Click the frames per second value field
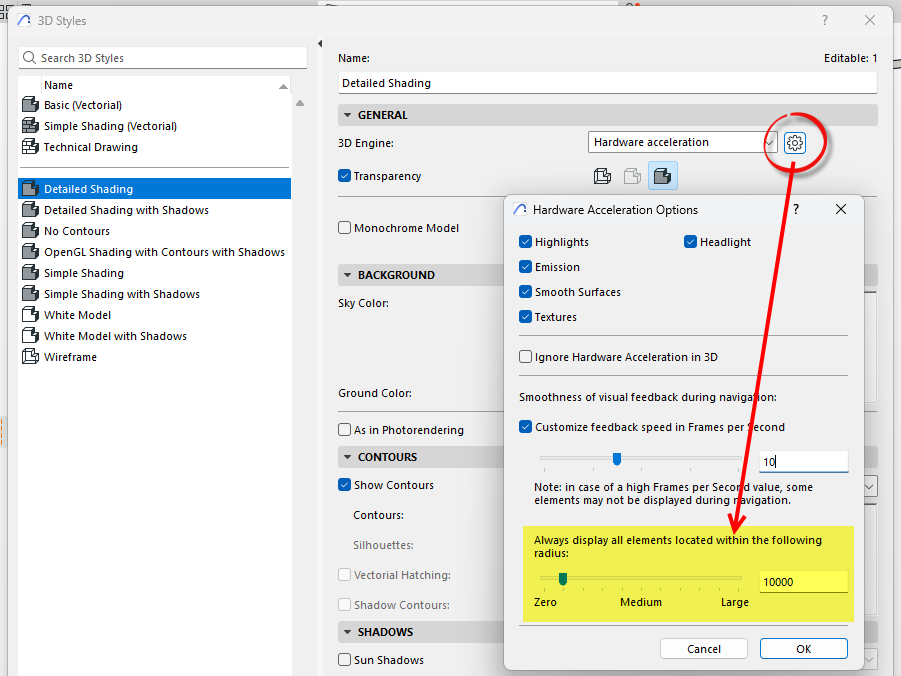 [803, 461]
